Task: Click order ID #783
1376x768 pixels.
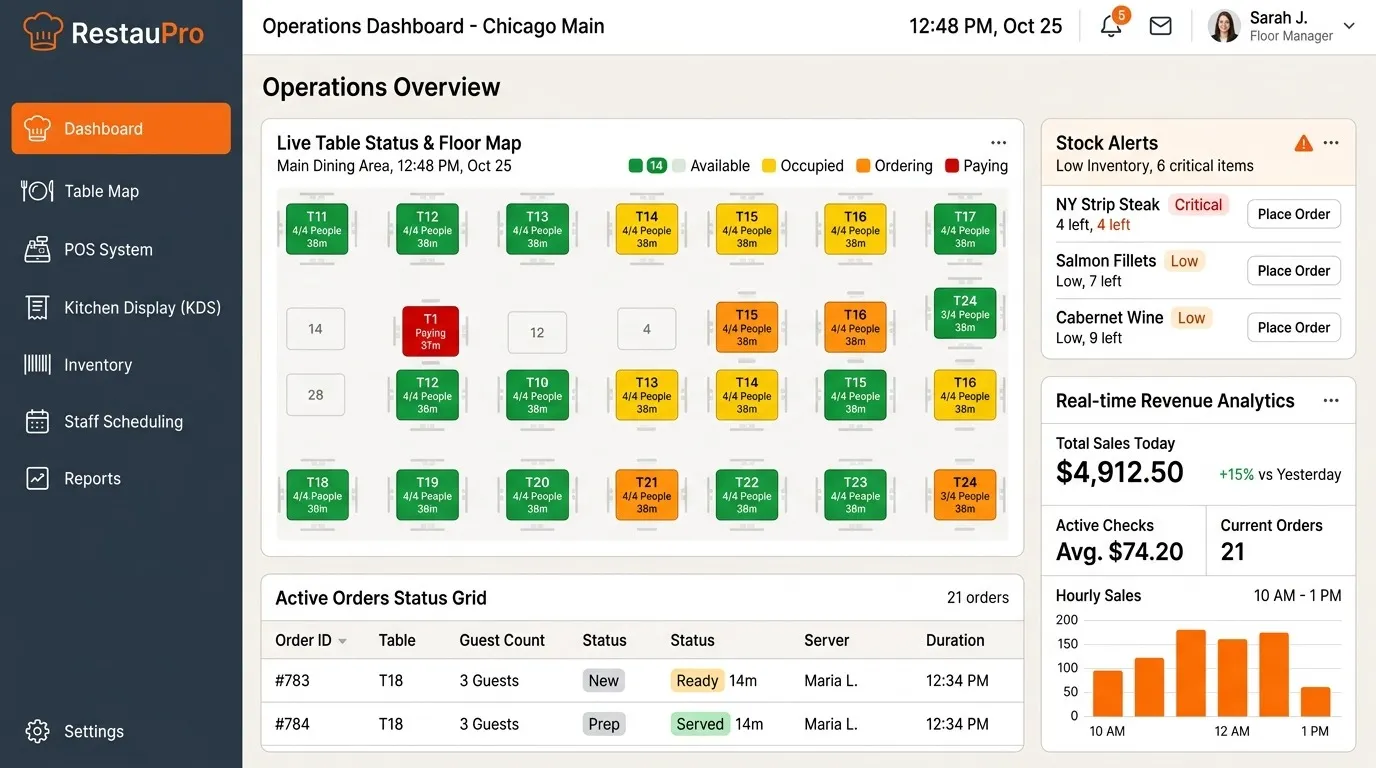Action: [292, 681]
